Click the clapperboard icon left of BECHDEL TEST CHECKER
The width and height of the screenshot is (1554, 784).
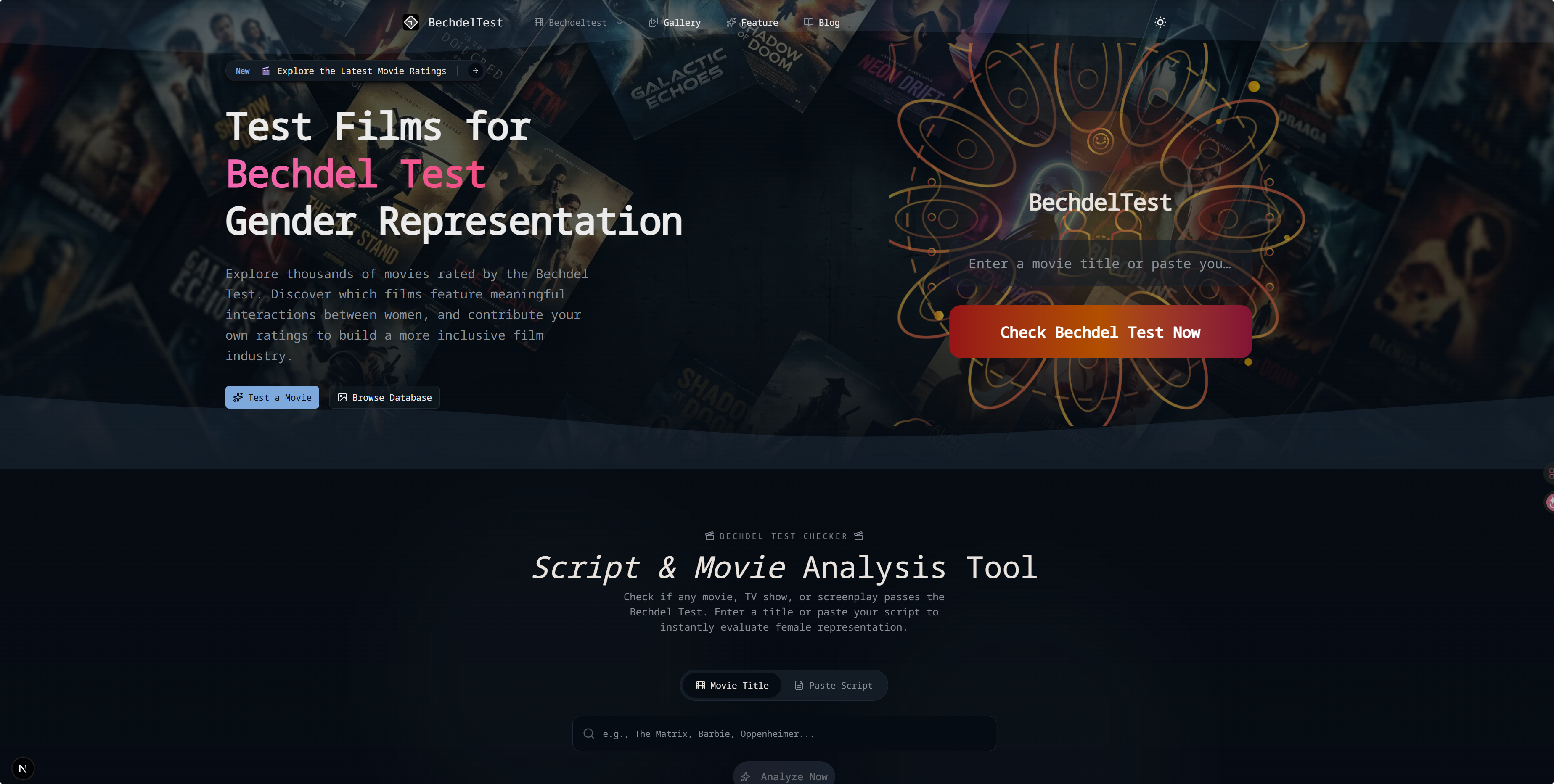[x=709, y=536]
